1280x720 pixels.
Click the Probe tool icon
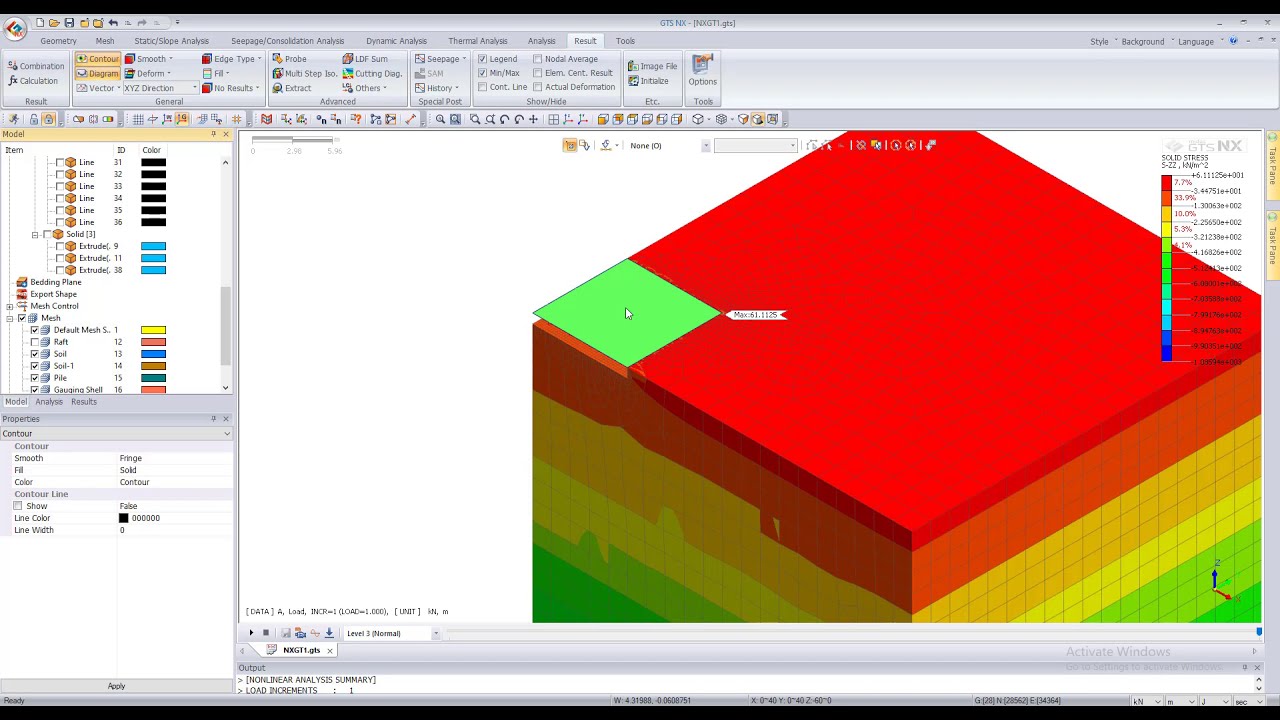coord(277,59)
